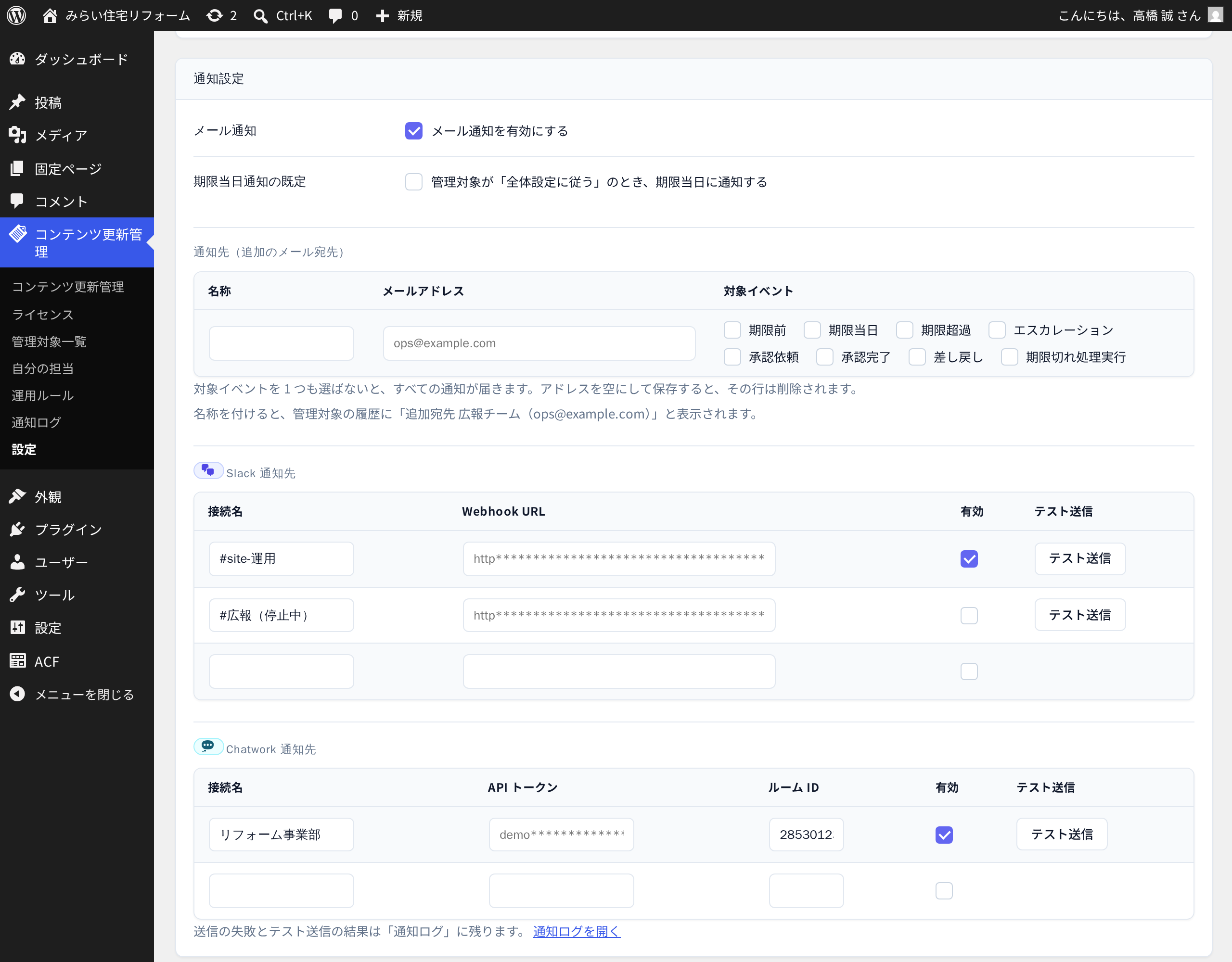
Task: Check the 期限前 event checkbox
Action: click(732, 330)
